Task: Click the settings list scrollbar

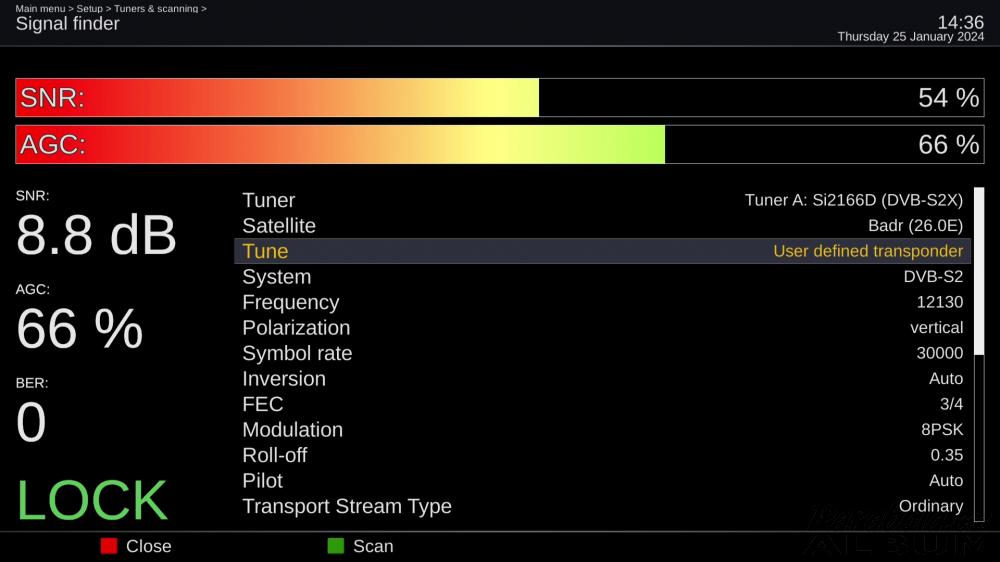Action: click(x=979, y=354)
